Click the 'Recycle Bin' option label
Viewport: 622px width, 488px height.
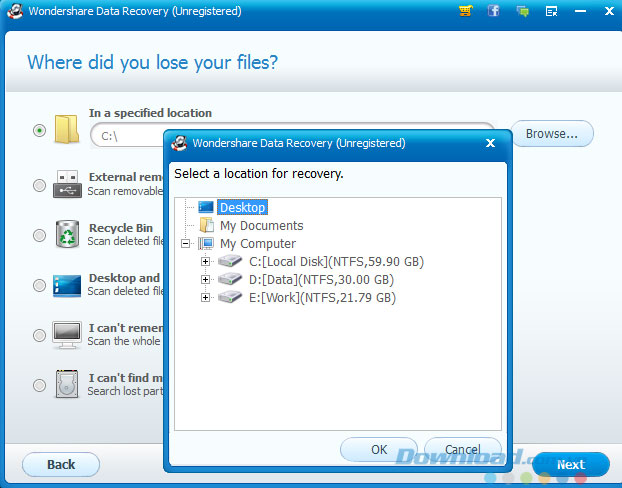click(x=121, y=228)
